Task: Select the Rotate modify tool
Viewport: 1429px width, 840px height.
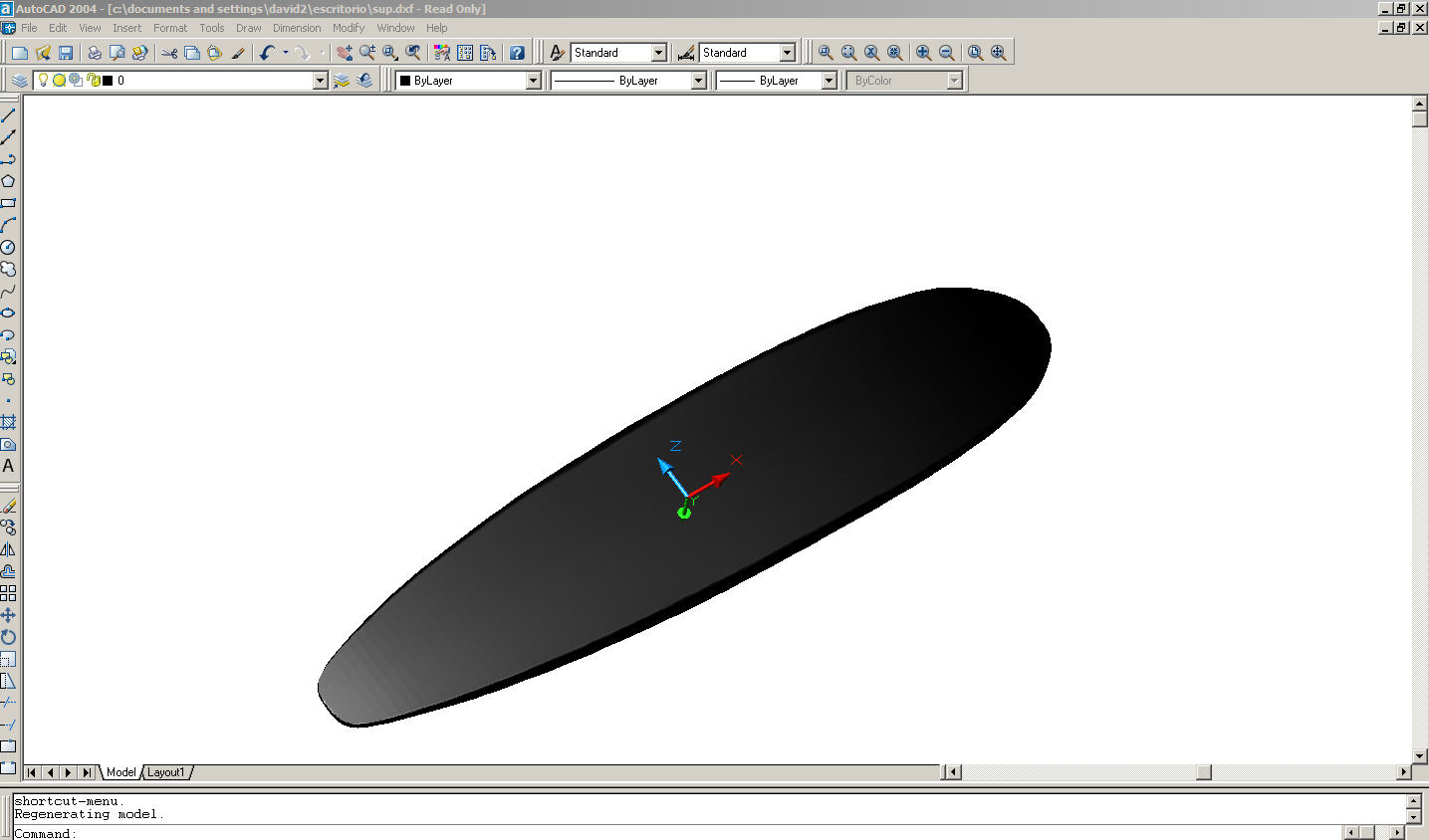Action: click(8, 637)
